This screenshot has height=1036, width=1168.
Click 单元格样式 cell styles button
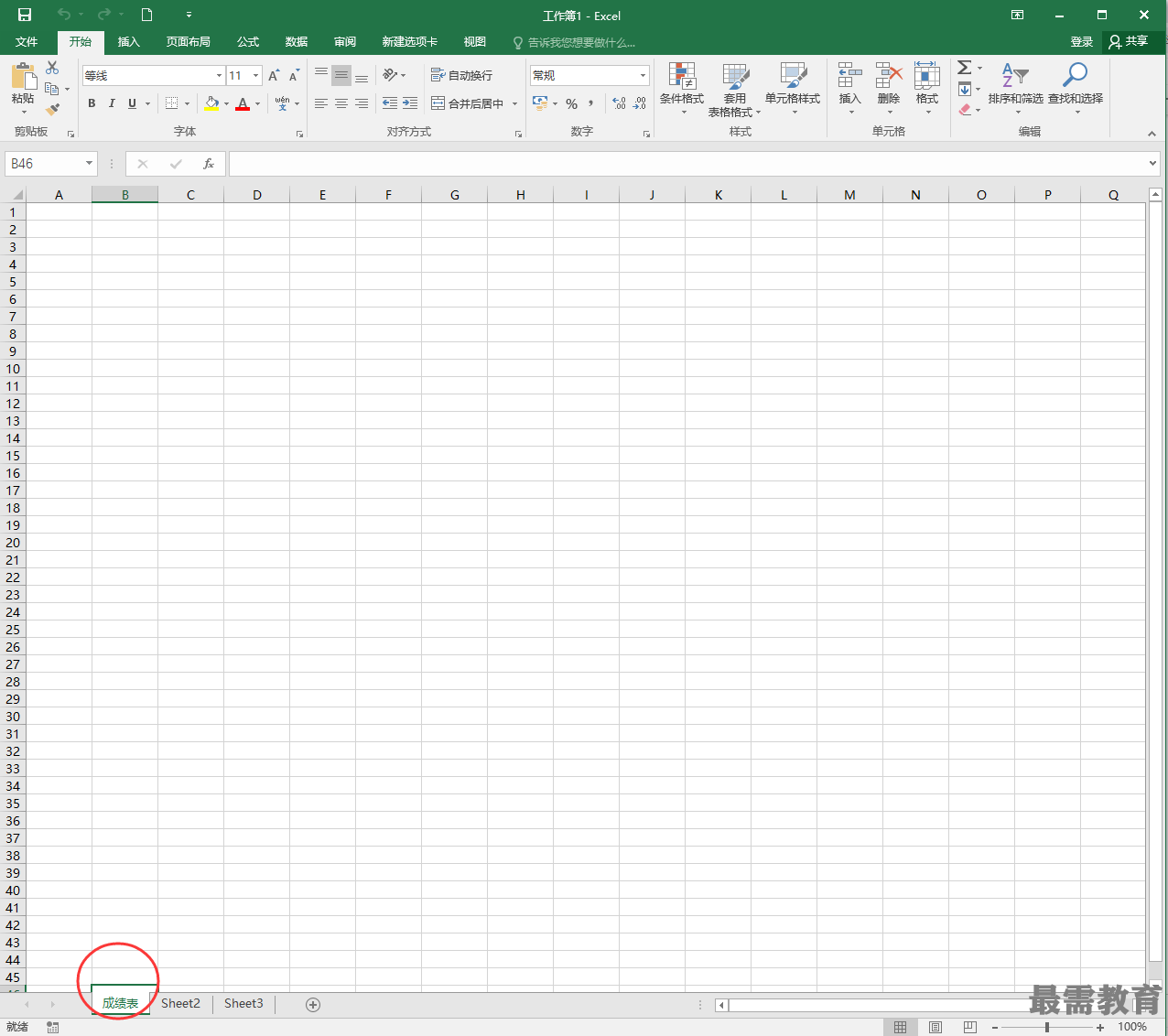tap(793, 89)
